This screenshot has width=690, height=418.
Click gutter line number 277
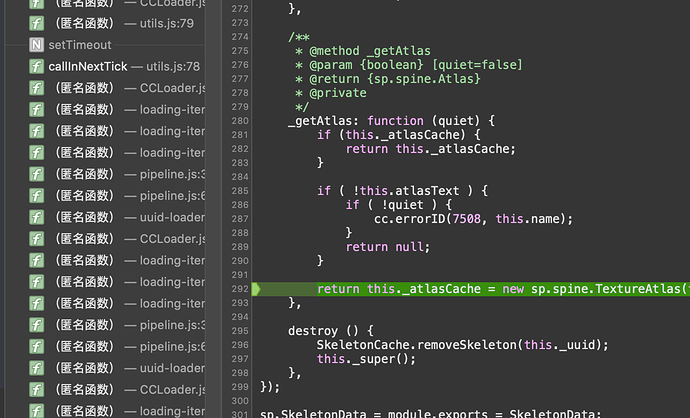pyautogui.click(x=240, y=79)
